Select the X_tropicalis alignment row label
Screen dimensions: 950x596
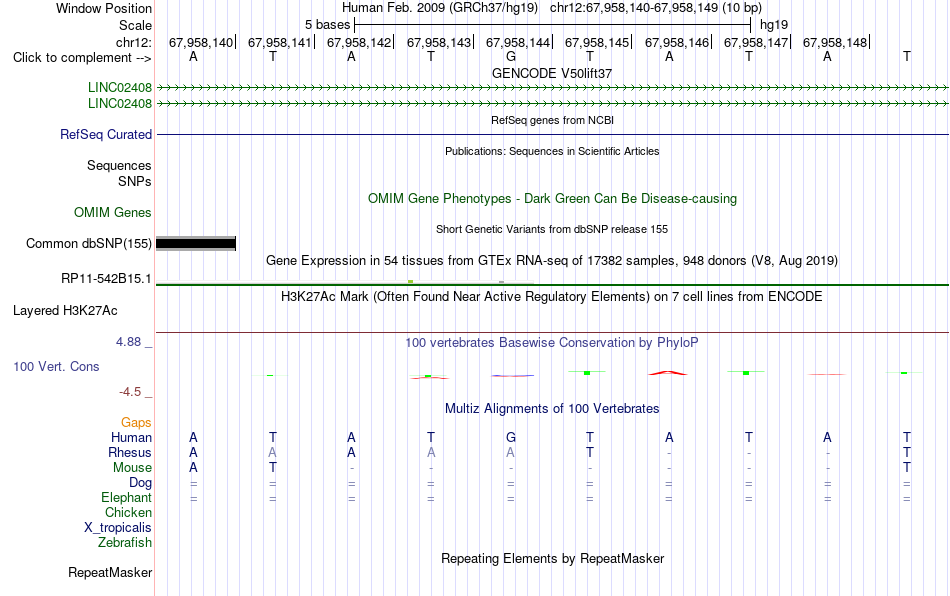point(118,528)
